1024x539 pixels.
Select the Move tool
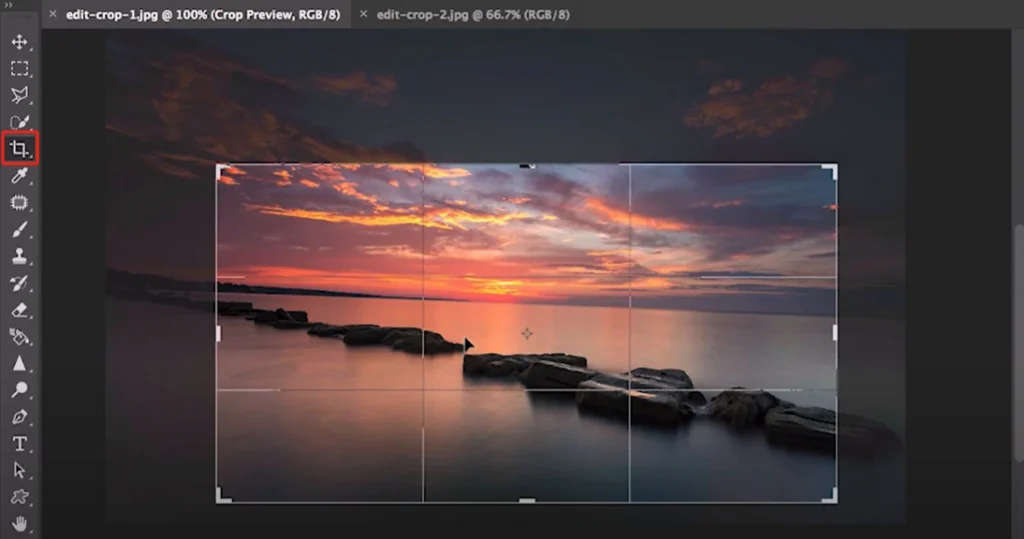19,42
